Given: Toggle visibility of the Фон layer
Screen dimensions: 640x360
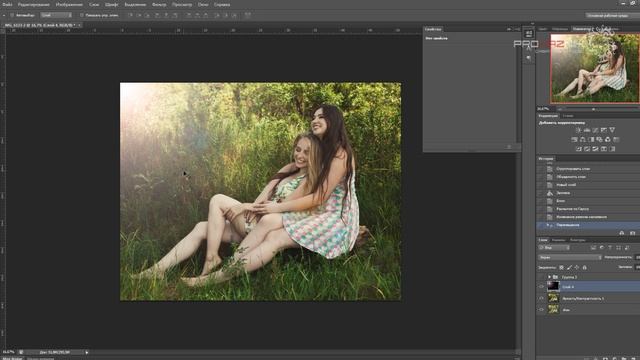Looking at the screenshot, I should [x=542, y=310].
